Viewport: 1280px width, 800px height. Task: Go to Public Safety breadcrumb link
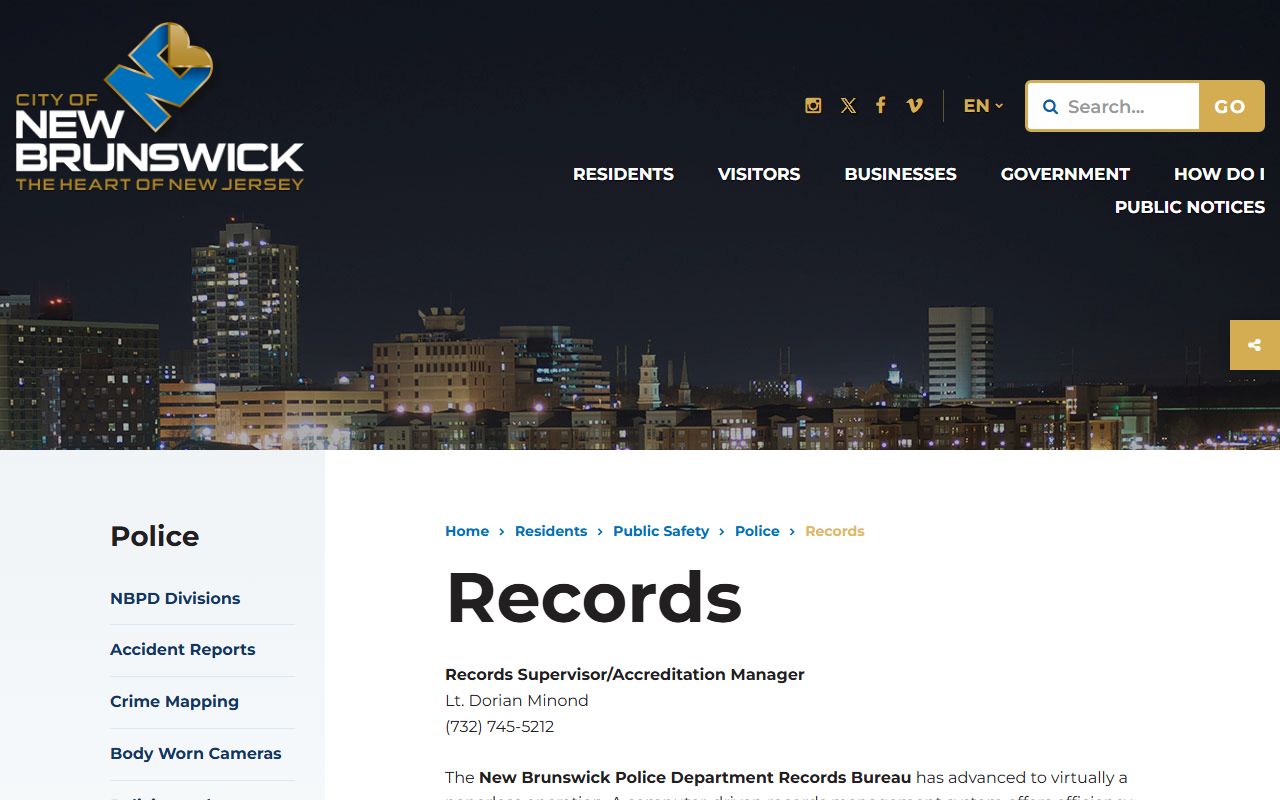[661, 531]
